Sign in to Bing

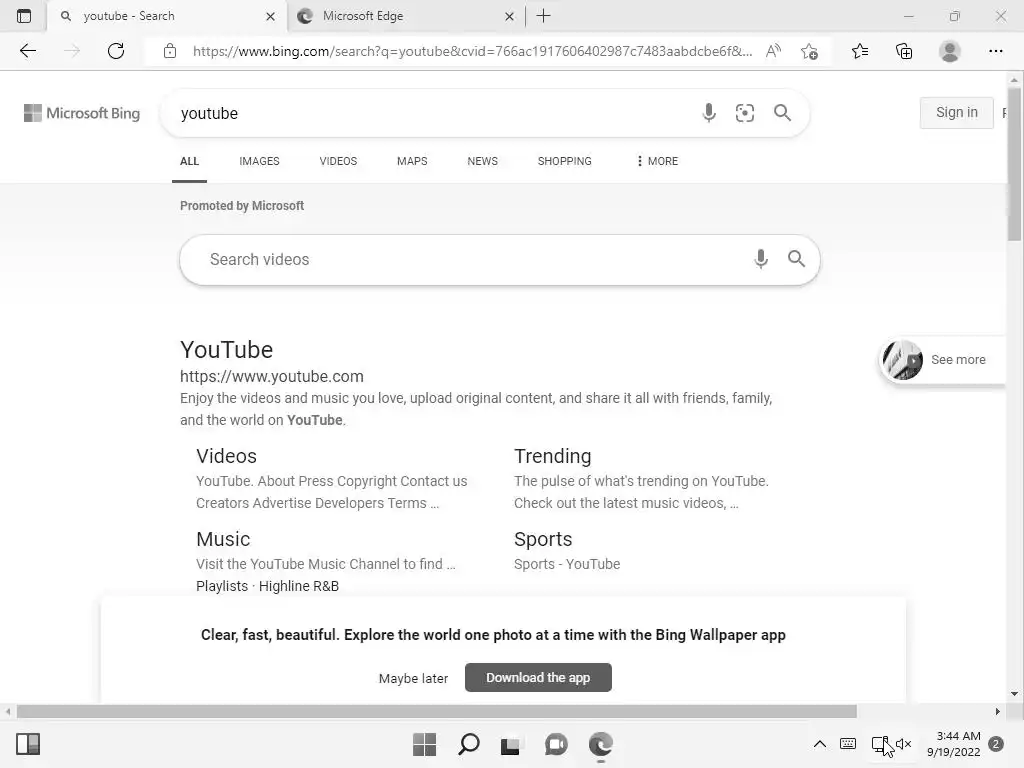(957, 112)
